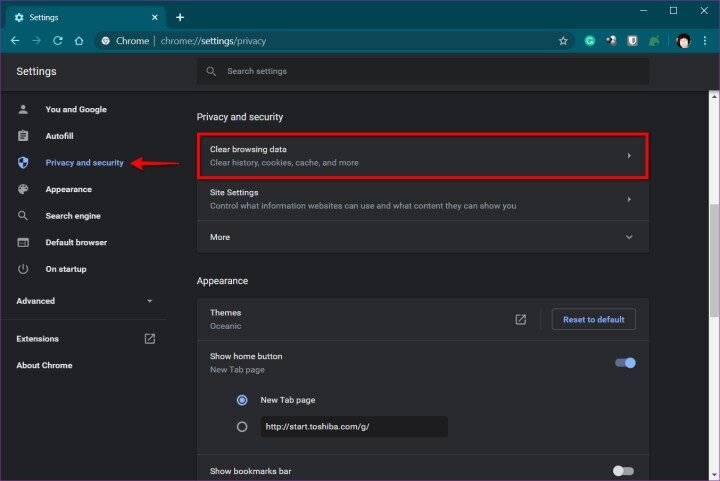Select Privacy and security in the sidebar
Viewport: 720px width, 481px height.
coord(84,162)
